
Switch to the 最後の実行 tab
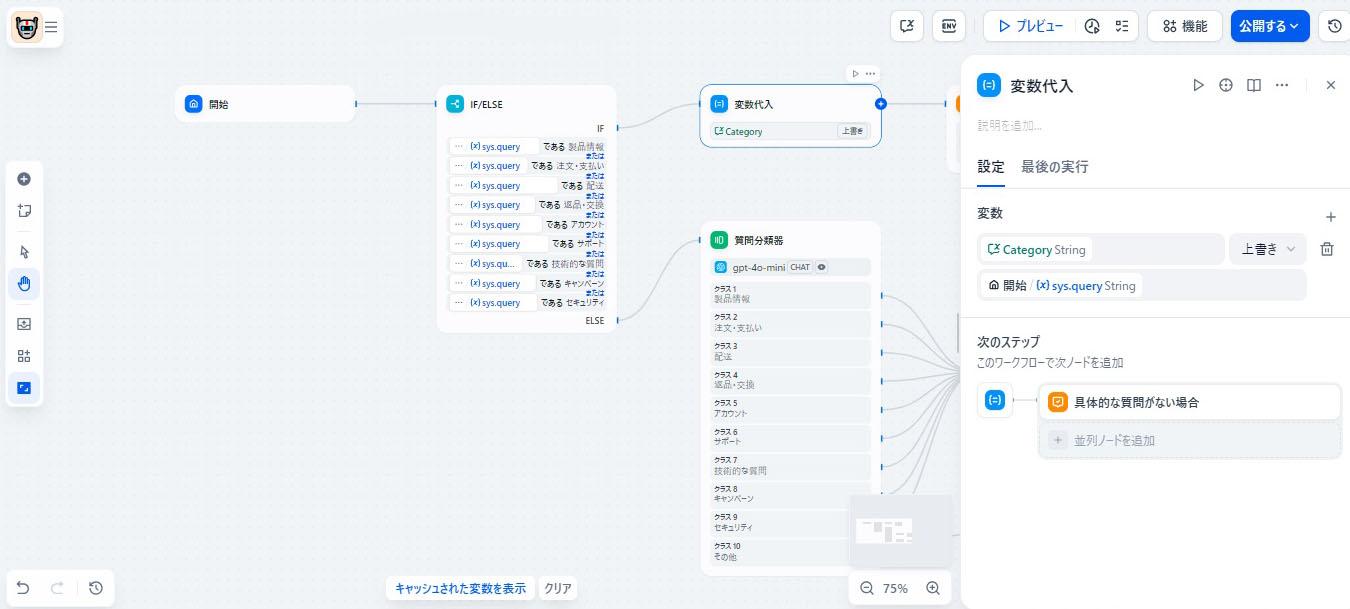coord(1054,167)
